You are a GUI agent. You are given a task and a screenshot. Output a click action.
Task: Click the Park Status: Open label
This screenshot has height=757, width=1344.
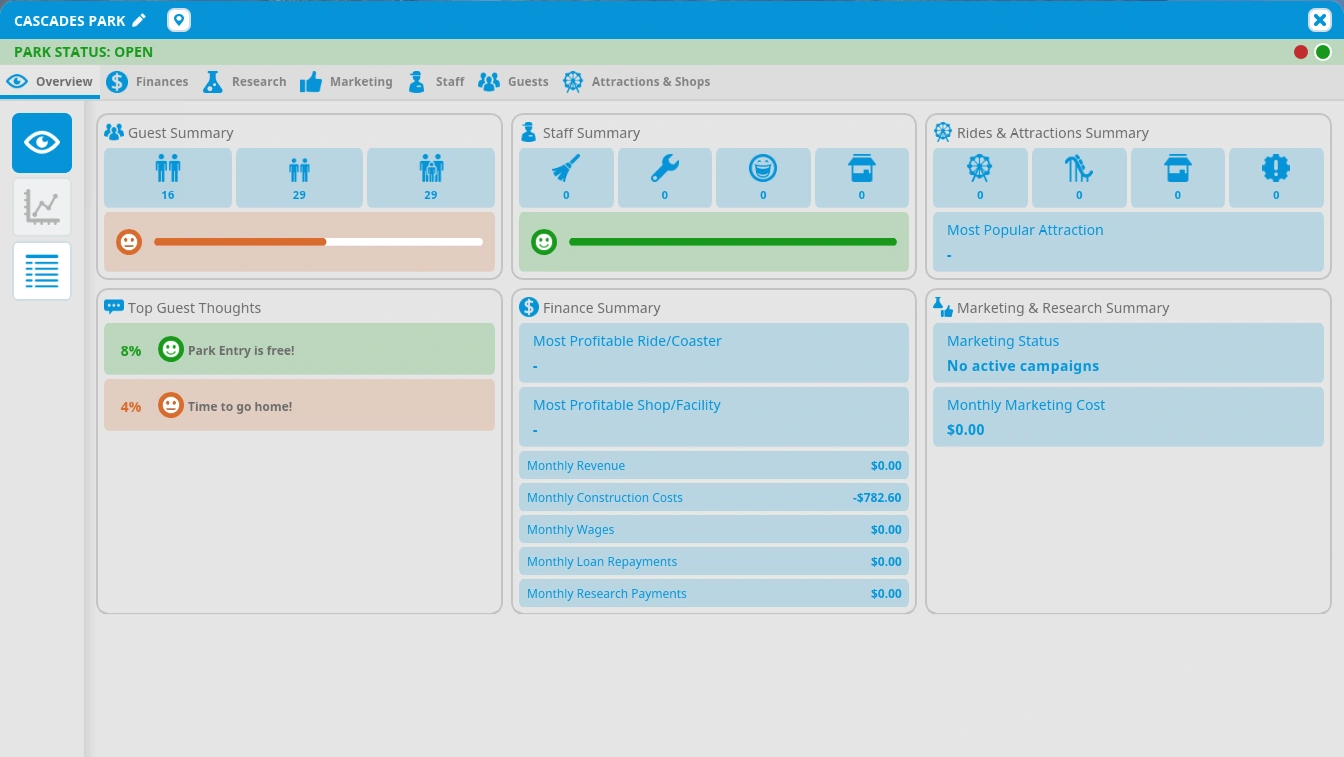tap(84, 52)
